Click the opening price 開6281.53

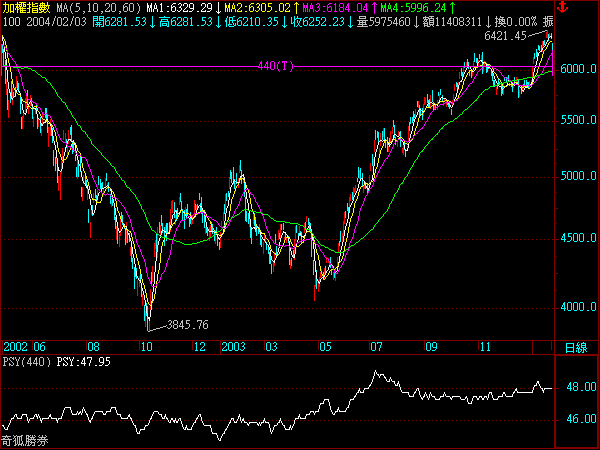click(x=120, y=22)
